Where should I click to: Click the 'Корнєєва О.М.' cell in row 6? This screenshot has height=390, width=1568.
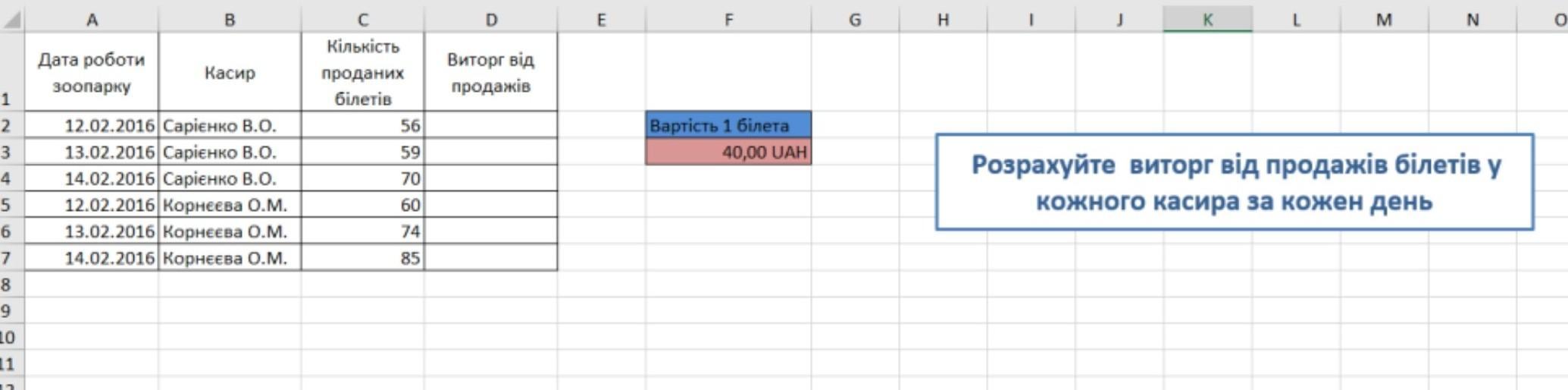230,231
